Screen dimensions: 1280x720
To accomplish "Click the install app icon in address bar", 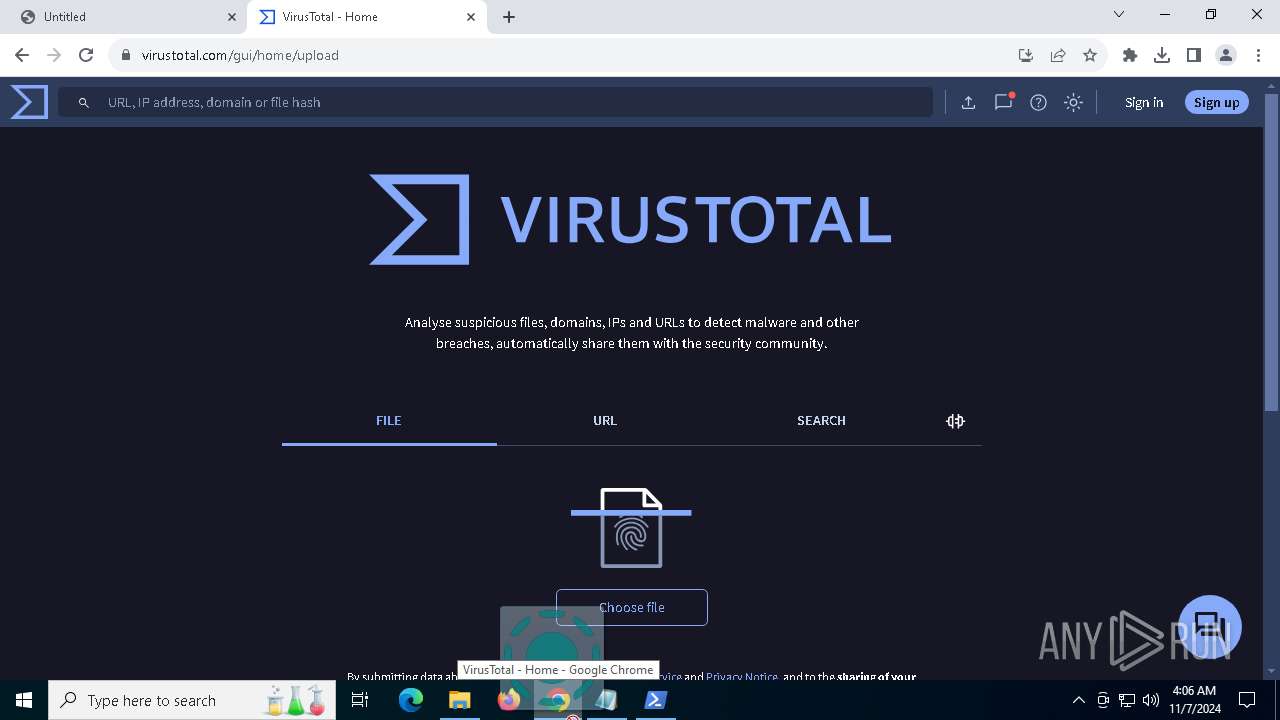I will 1026,55.
